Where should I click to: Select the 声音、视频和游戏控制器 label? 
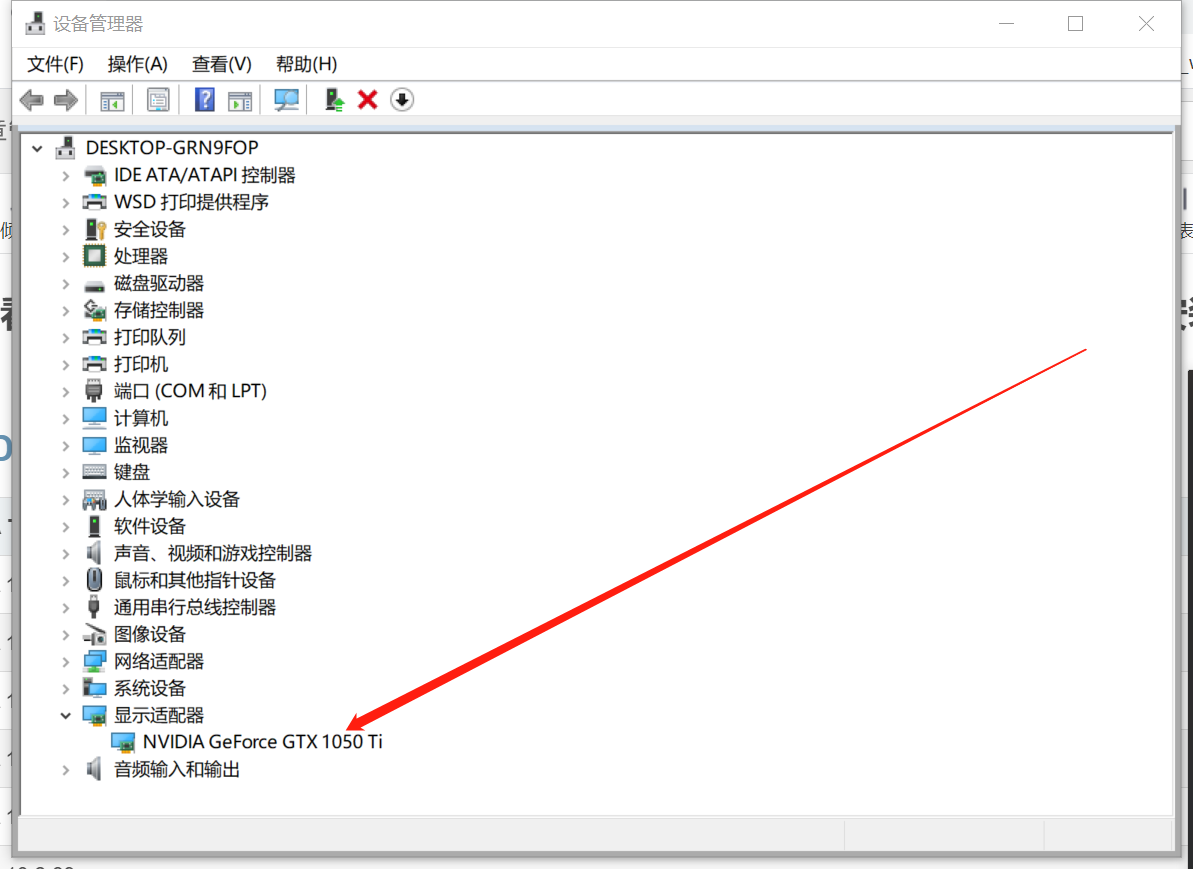(x=213, y=553)
